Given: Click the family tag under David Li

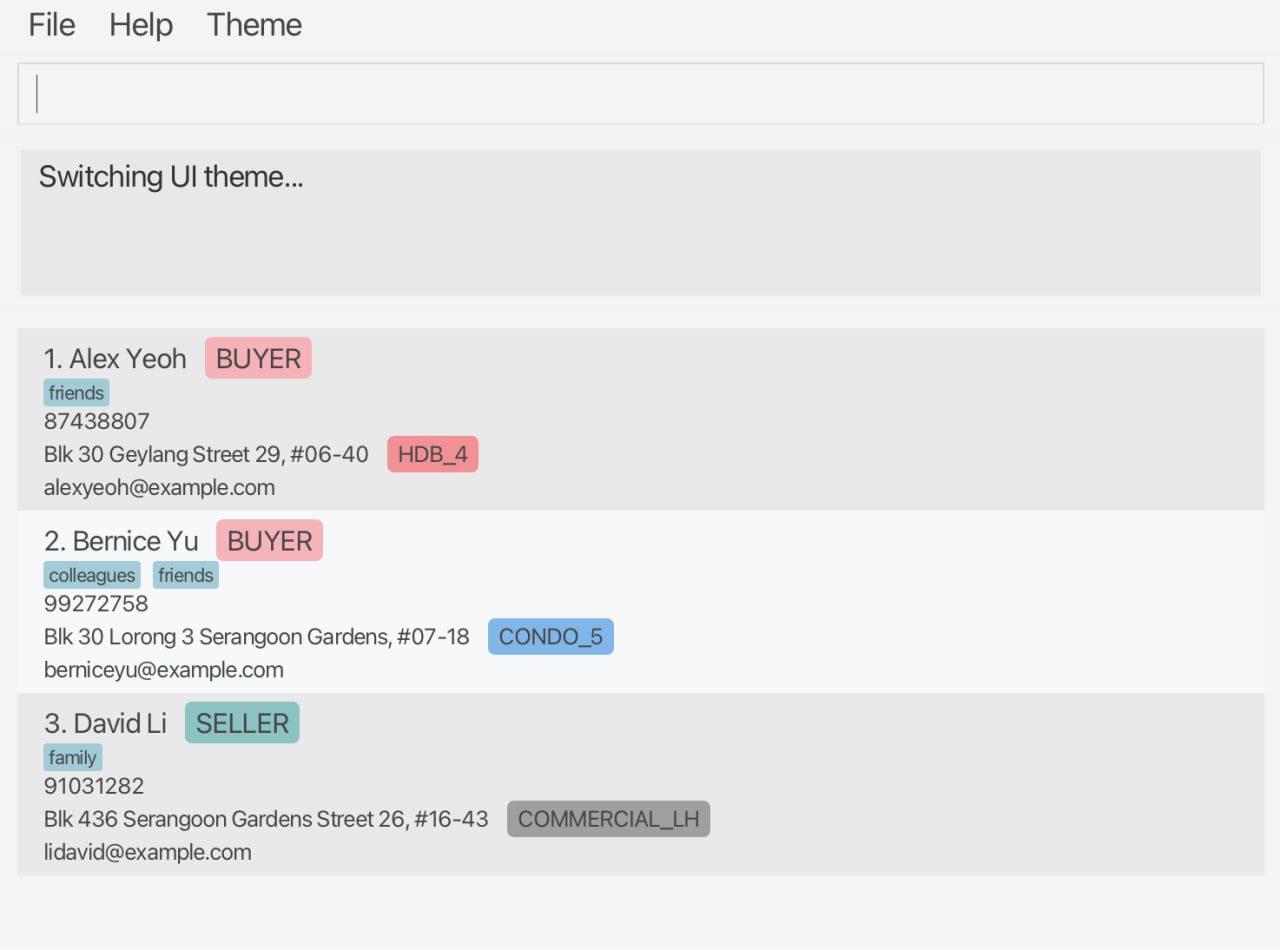Looking at the screenshot, I should point(72,757).
